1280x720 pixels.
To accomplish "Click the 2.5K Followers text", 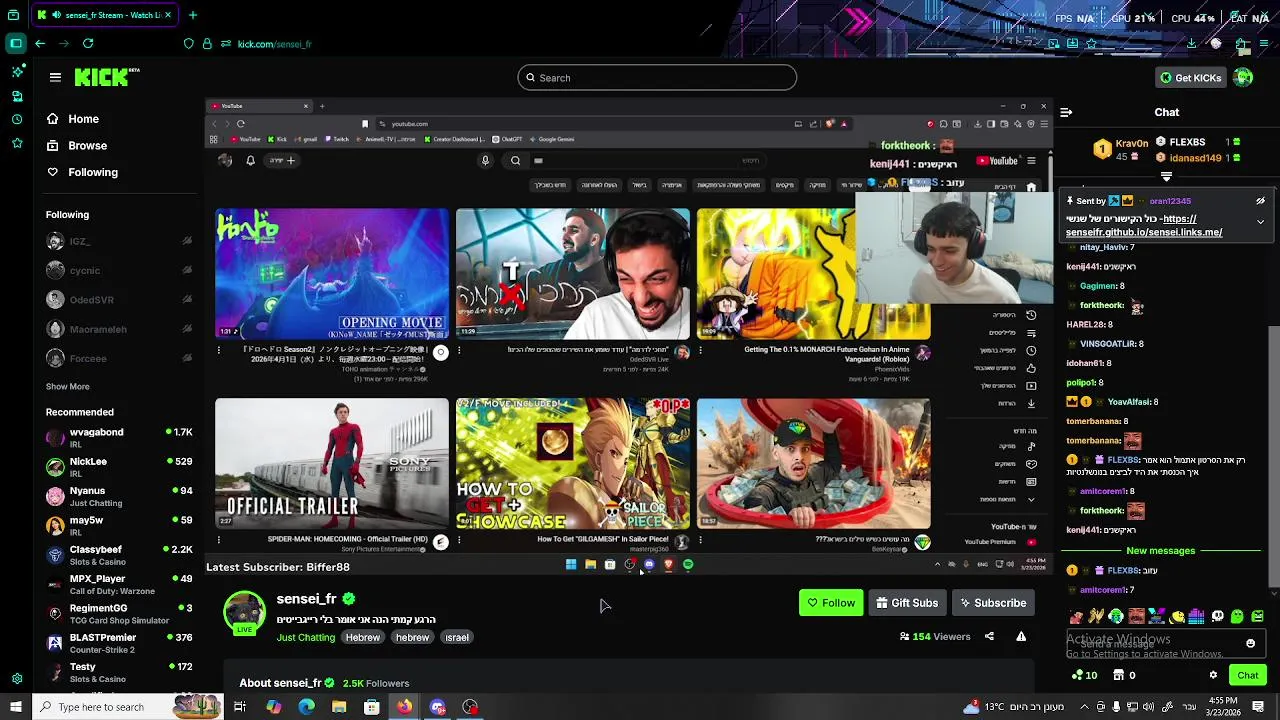I will (x=376, y=684).
